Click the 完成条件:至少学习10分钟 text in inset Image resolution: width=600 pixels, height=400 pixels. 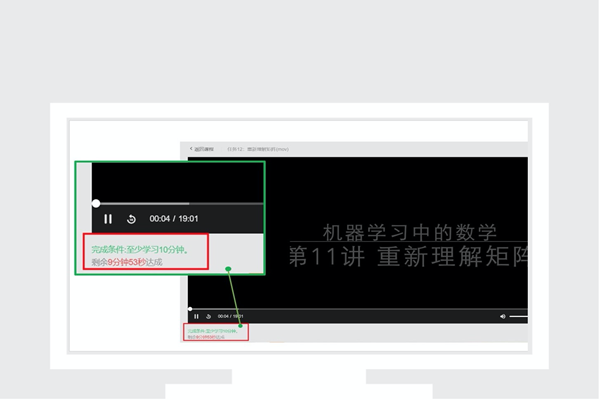(x=137, y=248)
